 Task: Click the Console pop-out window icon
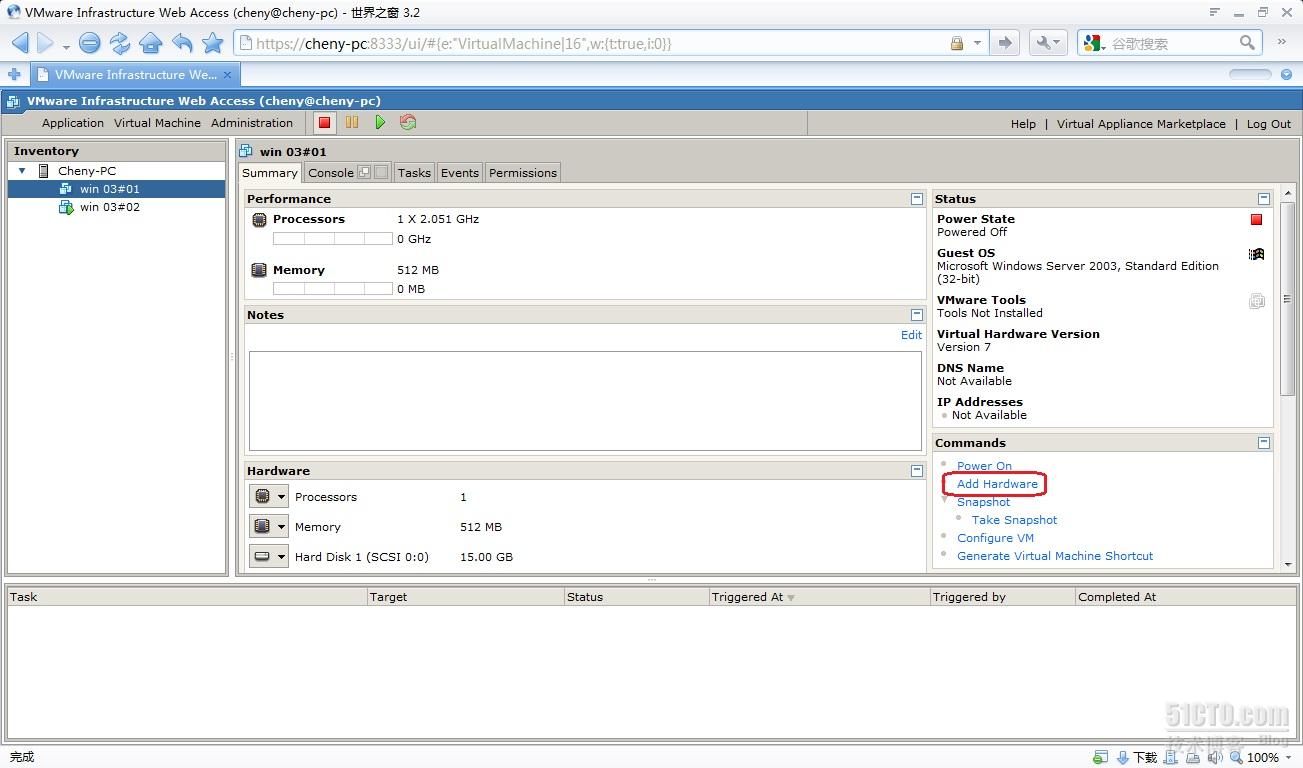[365, 172]
